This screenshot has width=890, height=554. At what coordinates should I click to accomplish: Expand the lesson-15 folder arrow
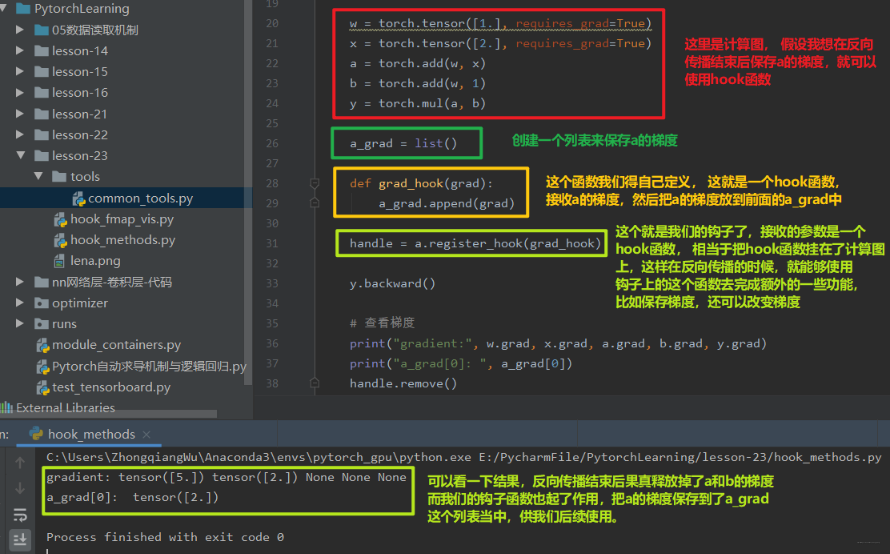[20, 72]
